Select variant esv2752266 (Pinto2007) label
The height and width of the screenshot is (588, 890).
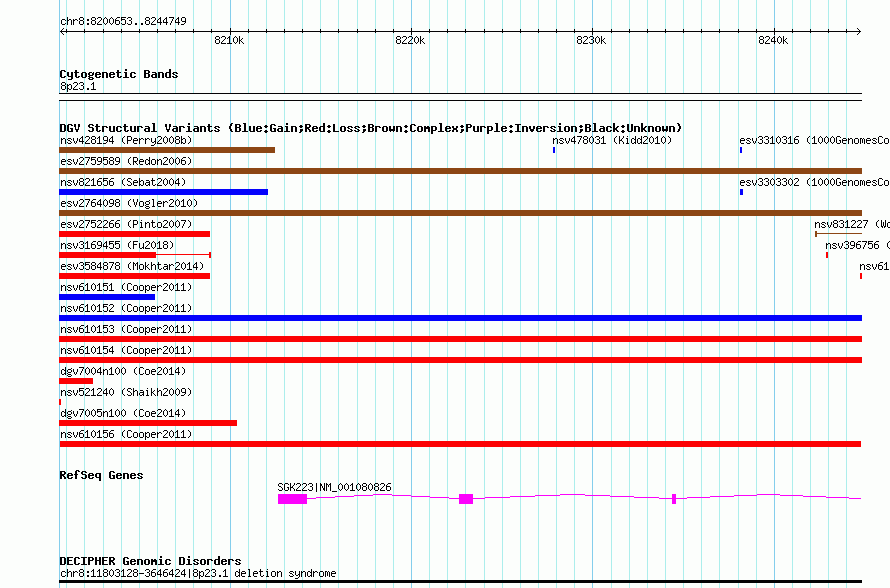click(x=126, y=224)
